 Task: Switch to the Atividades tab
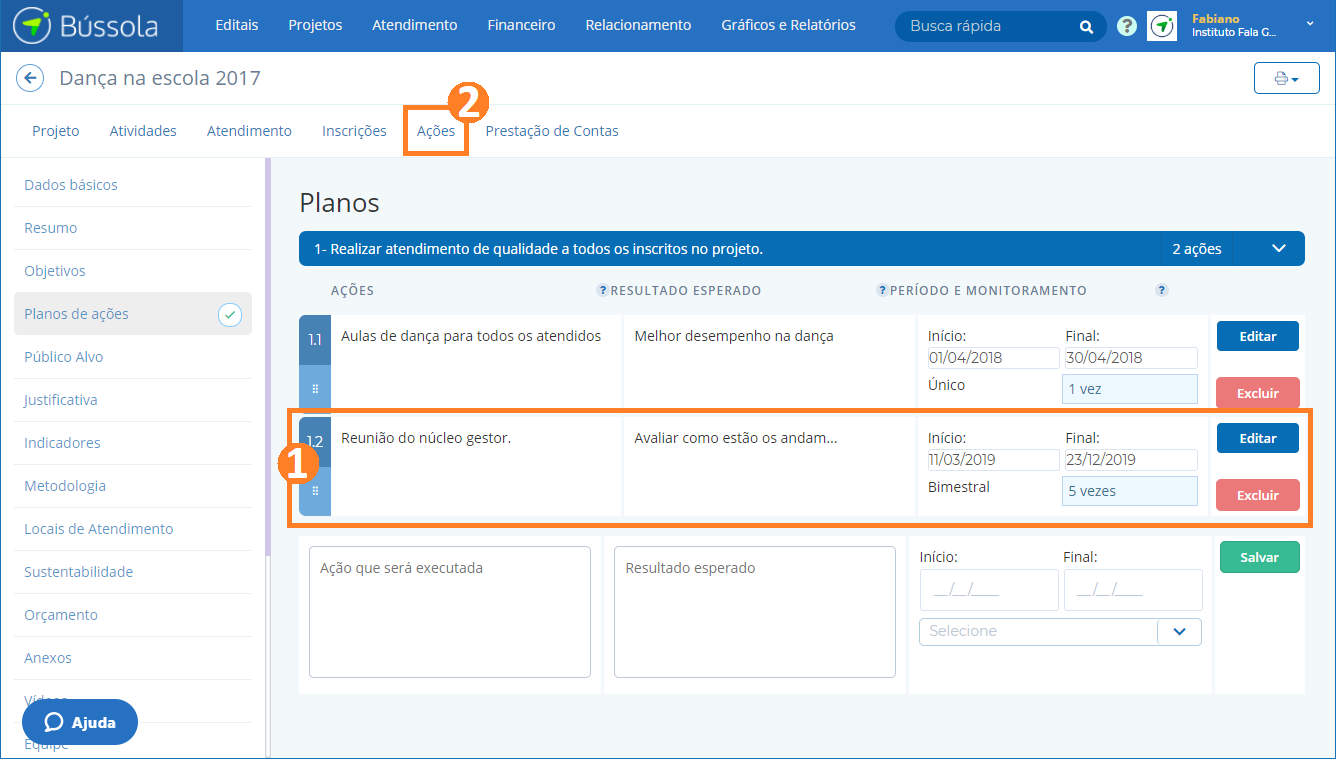(143, 131)
